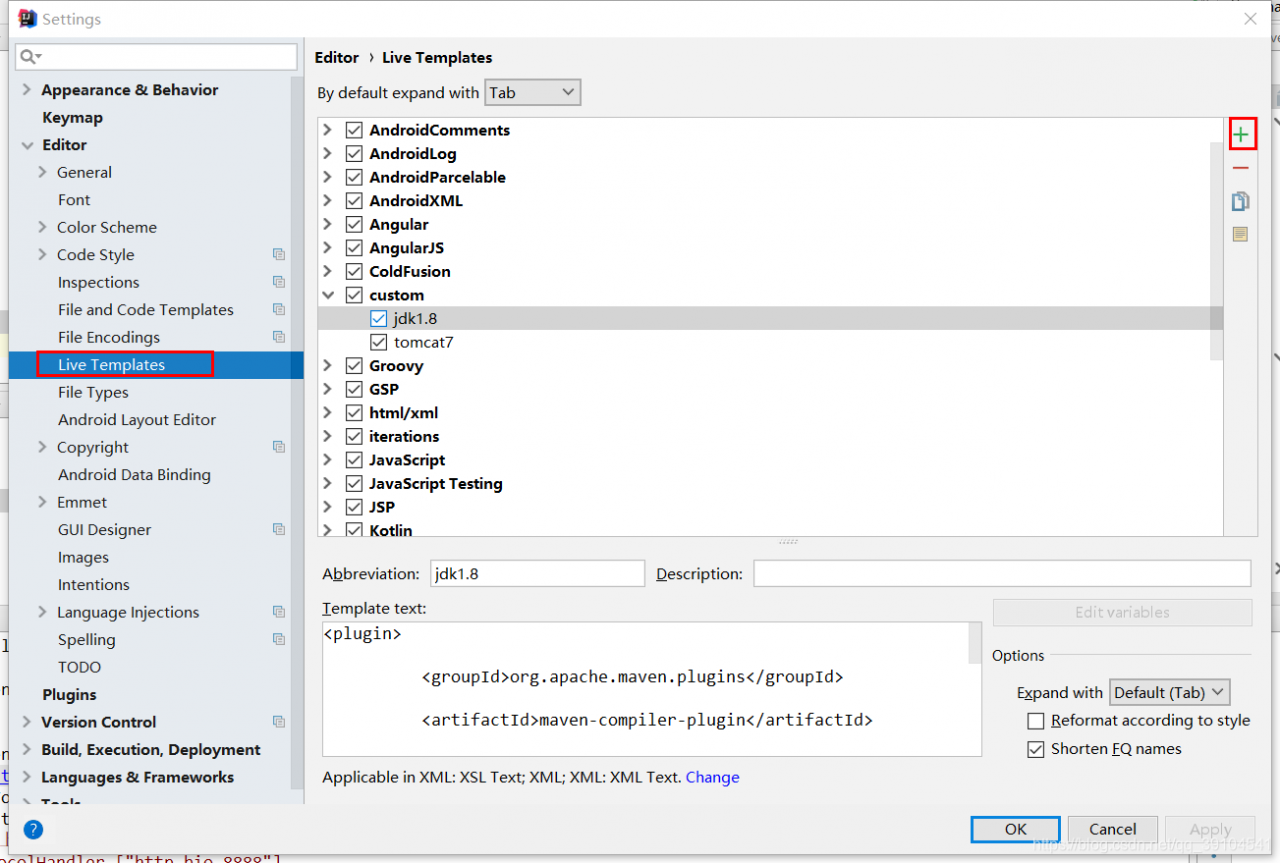Click project-level indicator icon beside Copyright
Screen dimensions: 1280x863
278,447
